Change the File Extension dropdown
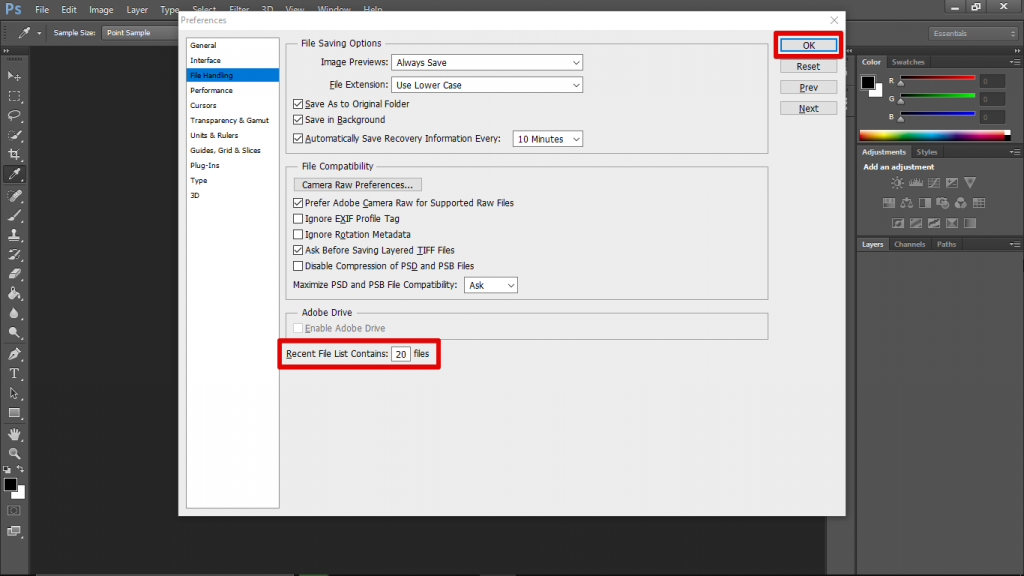This screenshot has width=1024, height=576. [x=486, y=85]
